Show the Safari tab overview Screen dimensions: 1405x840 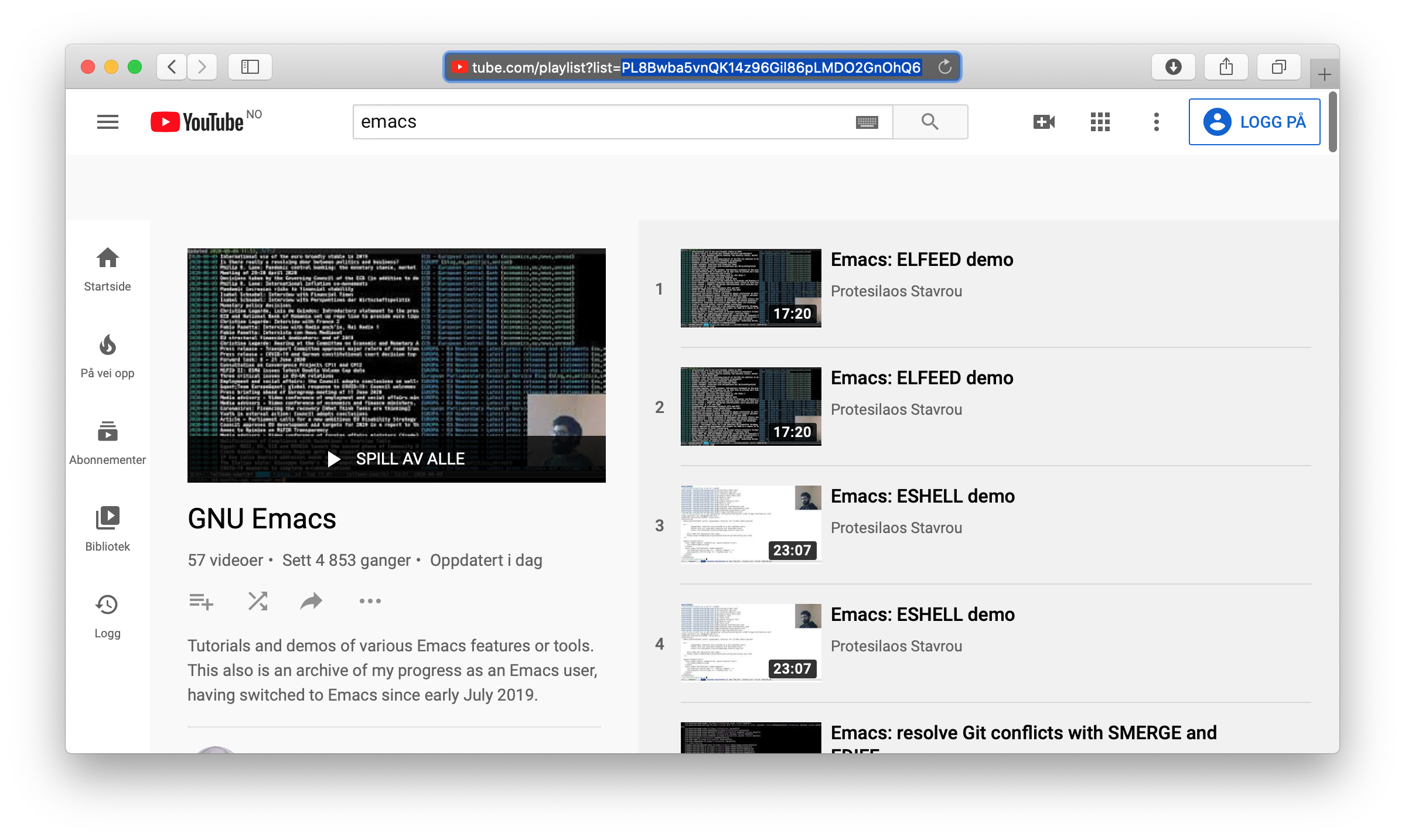[x=1278, y=67]
